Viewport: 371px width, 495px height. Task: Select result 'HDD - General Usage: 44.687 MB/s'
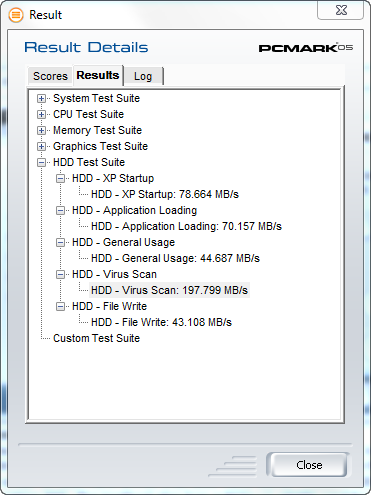point(175,258)
